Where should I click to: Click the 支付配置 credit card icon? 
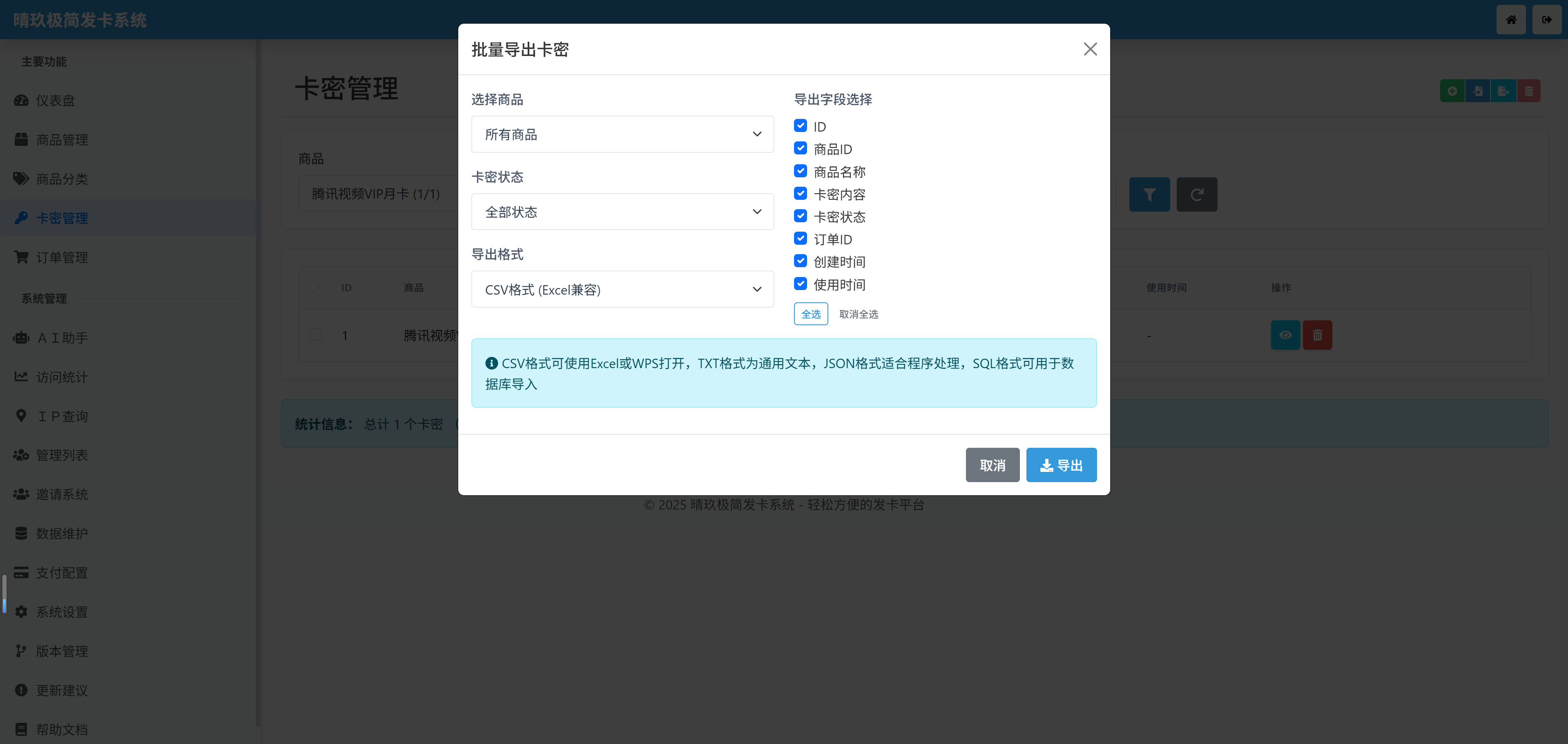click(x=21, y=573)
